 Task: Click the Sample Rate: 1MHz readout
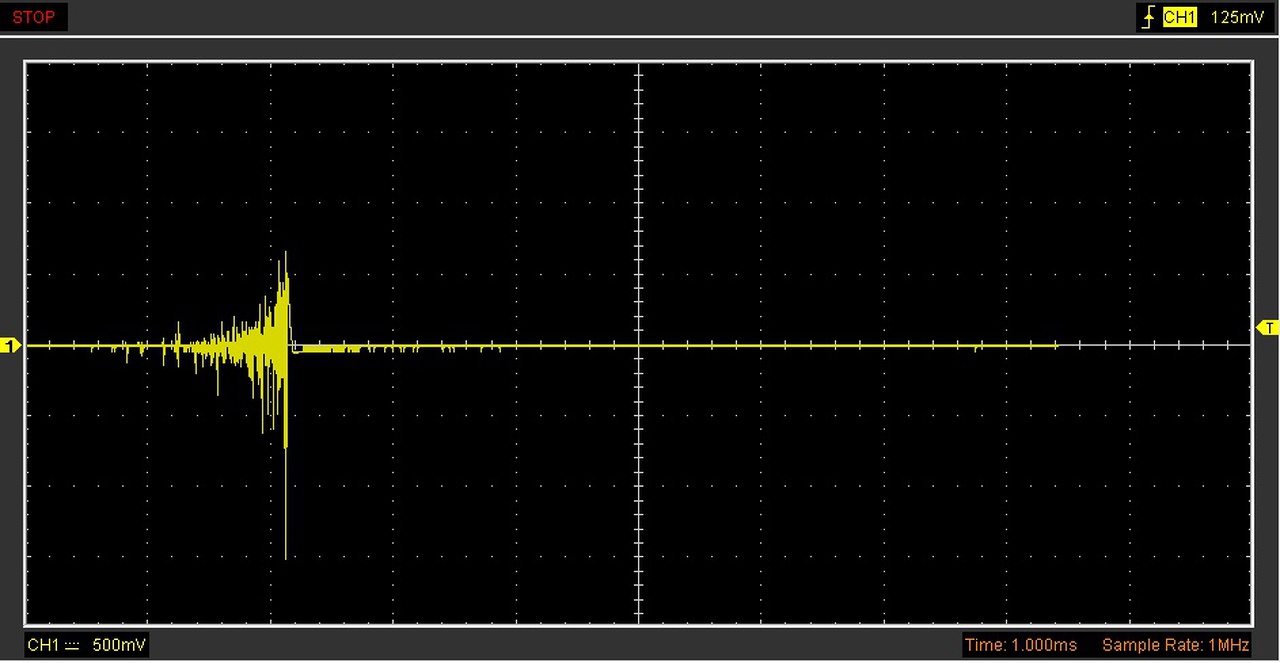tap(1175, 645)
